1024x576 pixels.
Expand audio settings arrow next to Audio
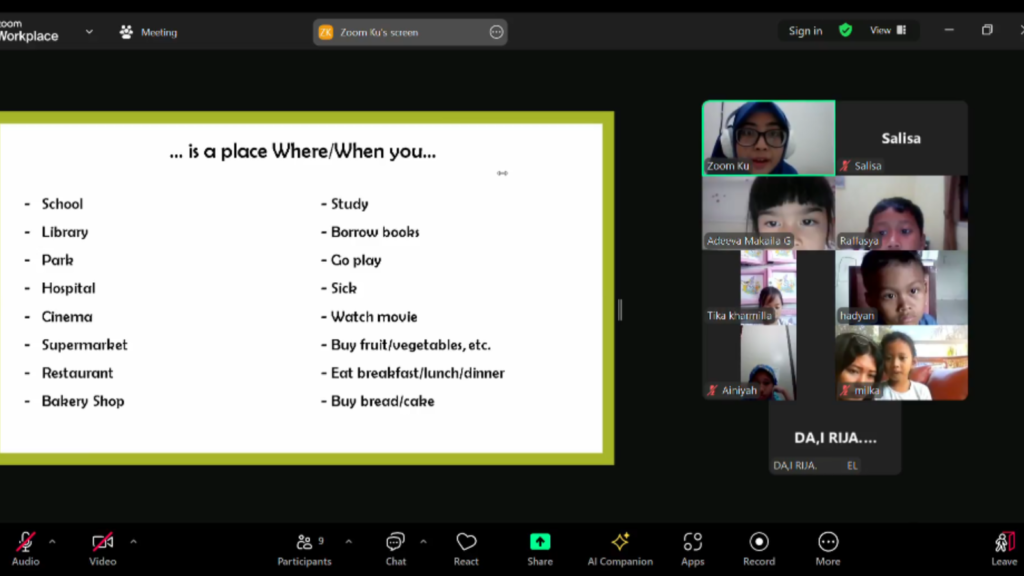[x=52, y=542]
